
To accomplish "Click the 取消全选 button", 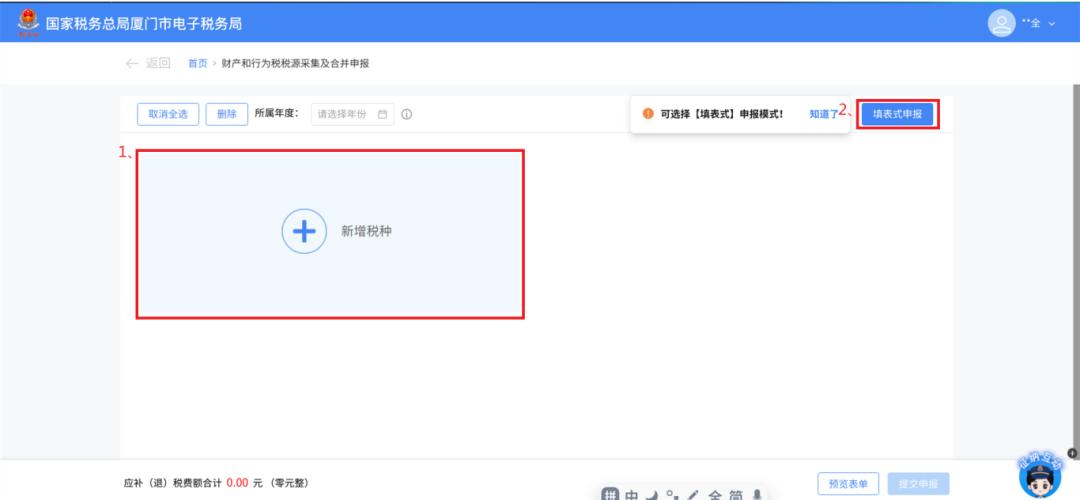I will pyautogui.click(x=168, y=114).
